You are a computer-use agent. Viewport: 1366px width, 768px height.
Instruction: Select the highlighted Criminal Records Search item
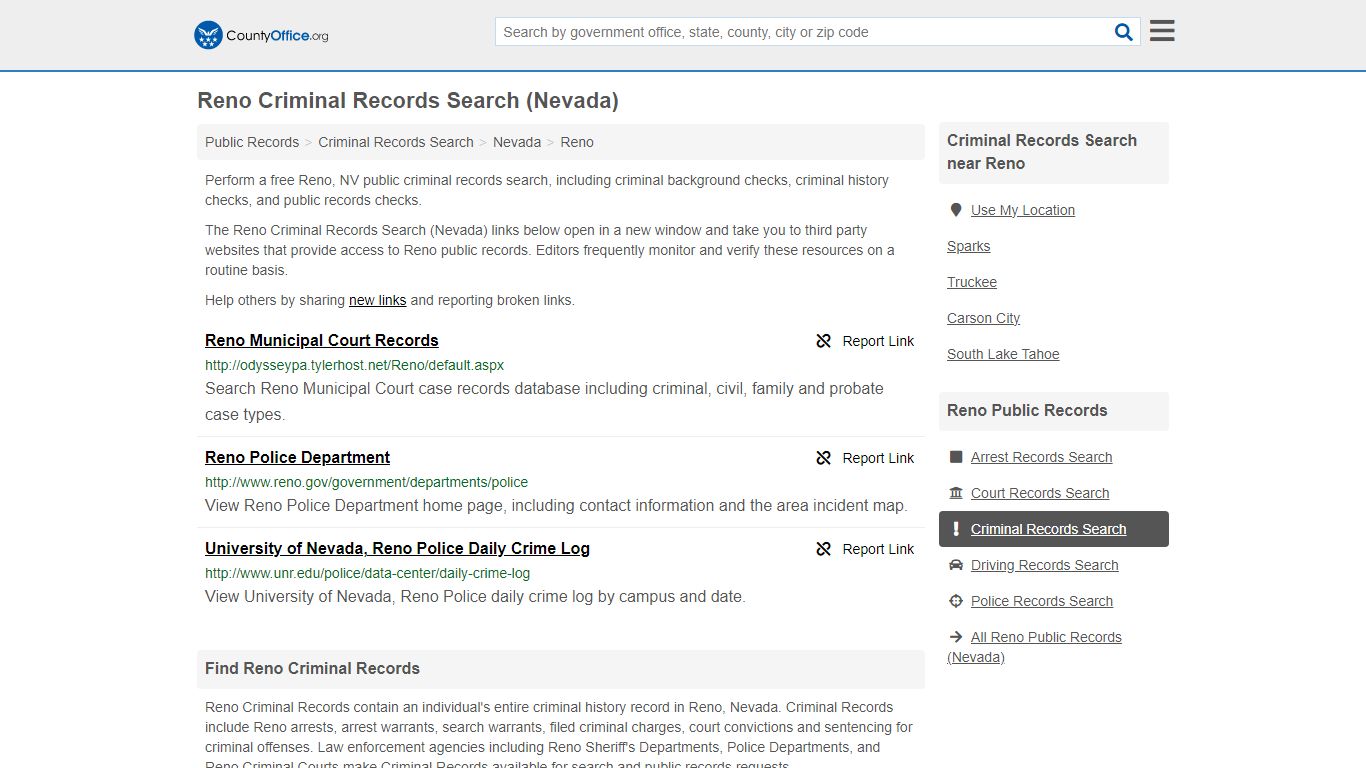(1054, 529)
